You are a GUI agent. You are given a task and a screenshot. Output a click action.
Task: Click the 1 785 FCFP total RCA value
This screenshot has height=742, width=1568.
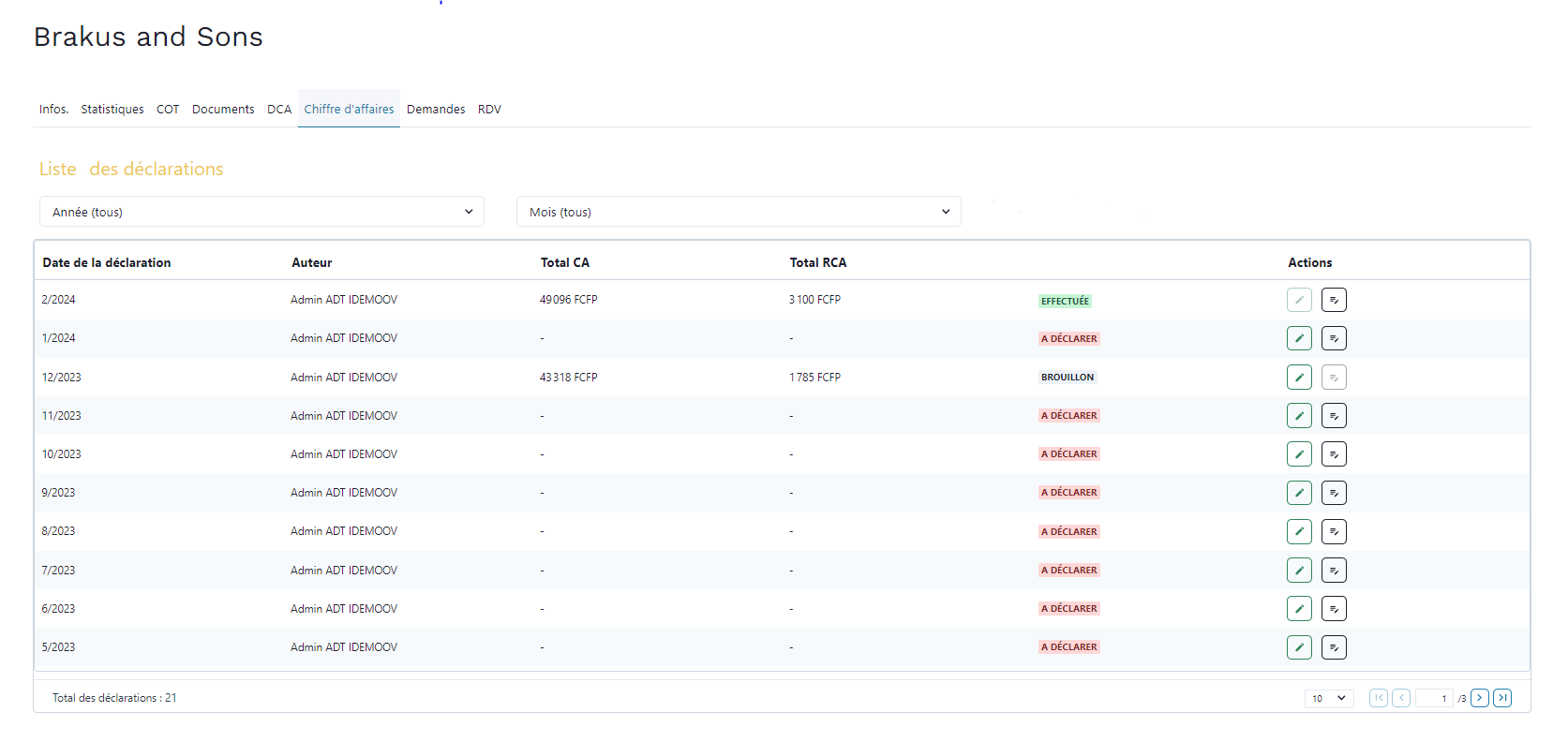click(x=814, y=378)
